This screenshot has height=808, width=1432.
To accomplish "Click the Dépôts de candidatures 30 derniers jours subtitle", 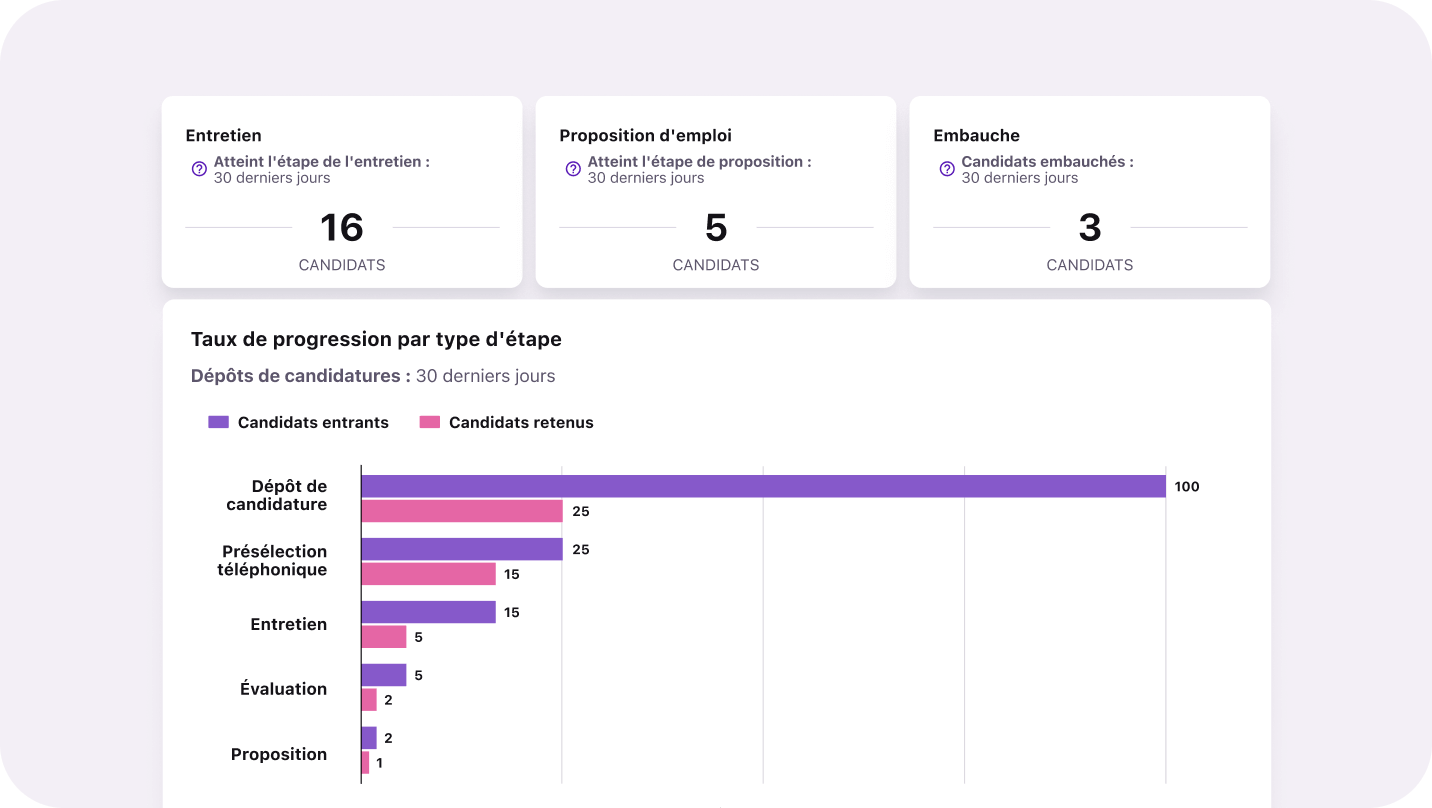I will coord(373,376).
